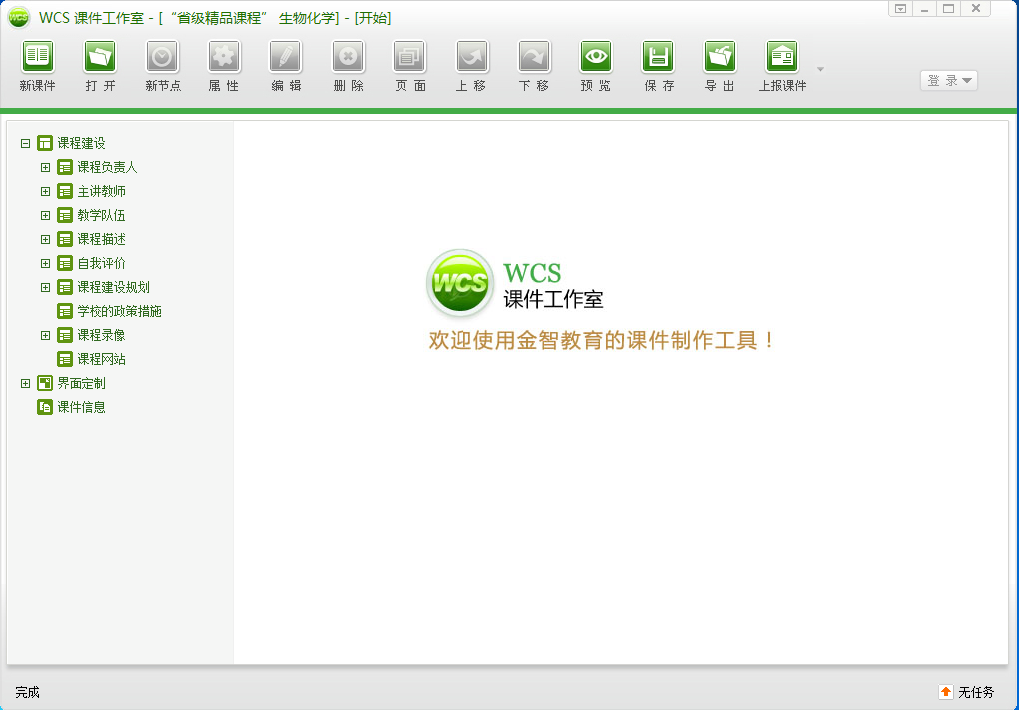Save using the 保存 floppy disk icon
The image size is (1019, 710).
[x=658, y=57]
